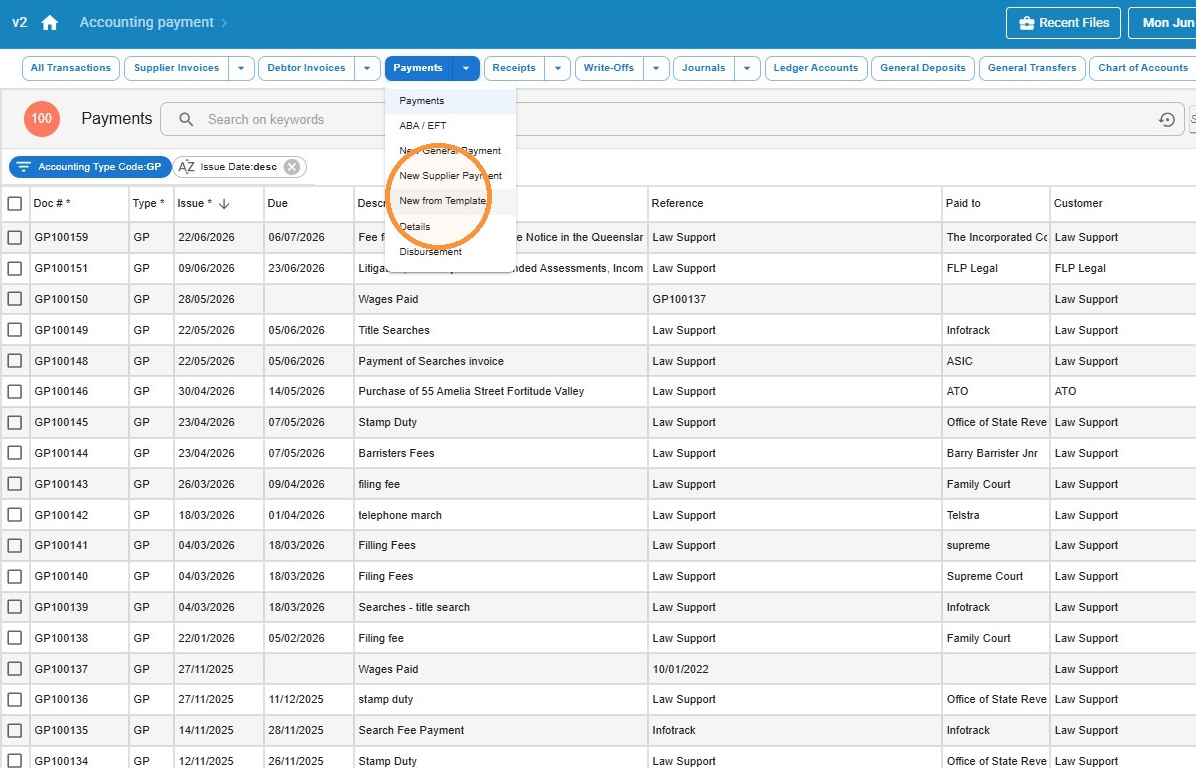Collapse the Payments dropdown arrow

pos(466,68)
